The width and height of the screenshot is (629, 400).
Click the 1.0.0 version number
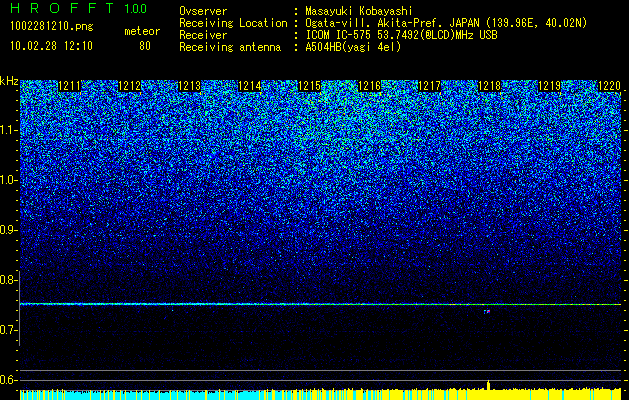click(x=135, y=8)
